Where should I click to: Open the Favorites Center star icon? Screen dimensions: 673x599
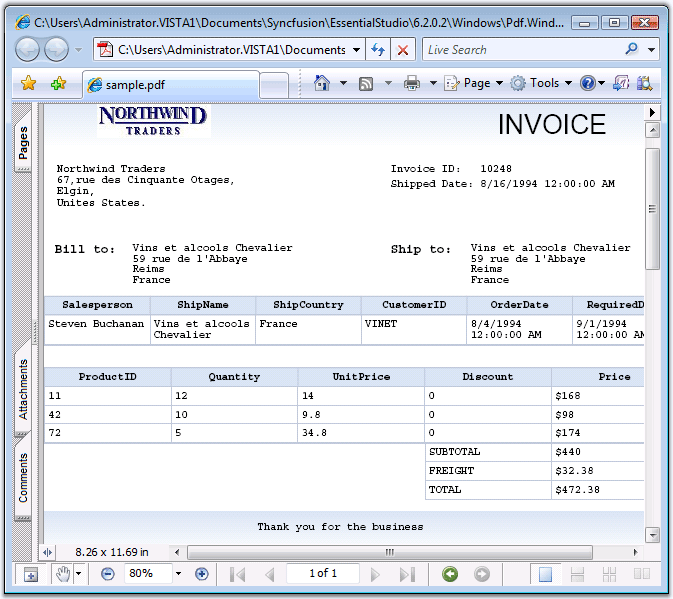[x=28, y=83]
